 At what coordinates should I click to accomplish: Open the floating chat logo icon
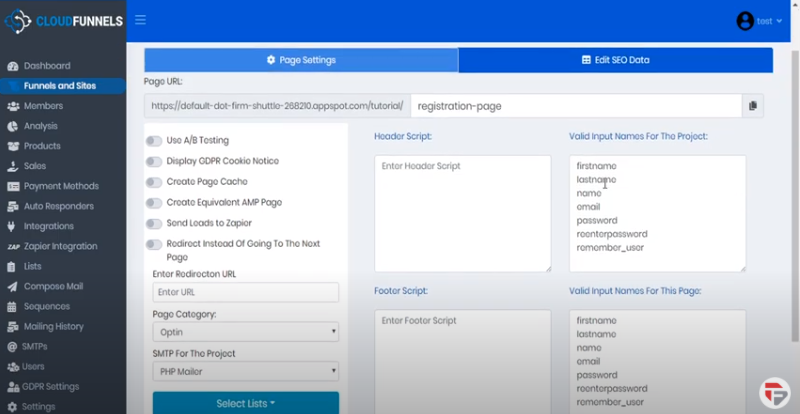pos(773,390)
